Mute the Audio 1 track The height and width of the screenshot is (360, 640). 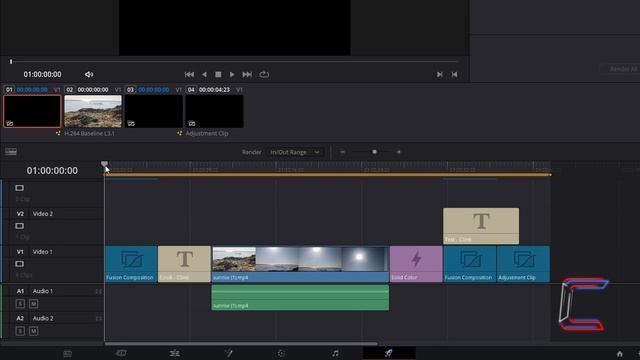pos(33,304)
